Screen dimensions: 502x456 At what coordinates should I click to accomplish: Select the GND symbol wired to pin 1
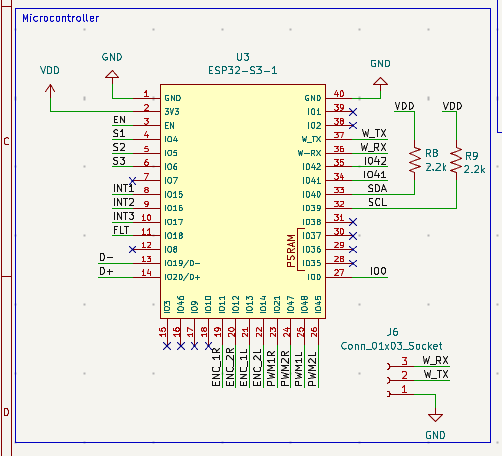point(112,74)
